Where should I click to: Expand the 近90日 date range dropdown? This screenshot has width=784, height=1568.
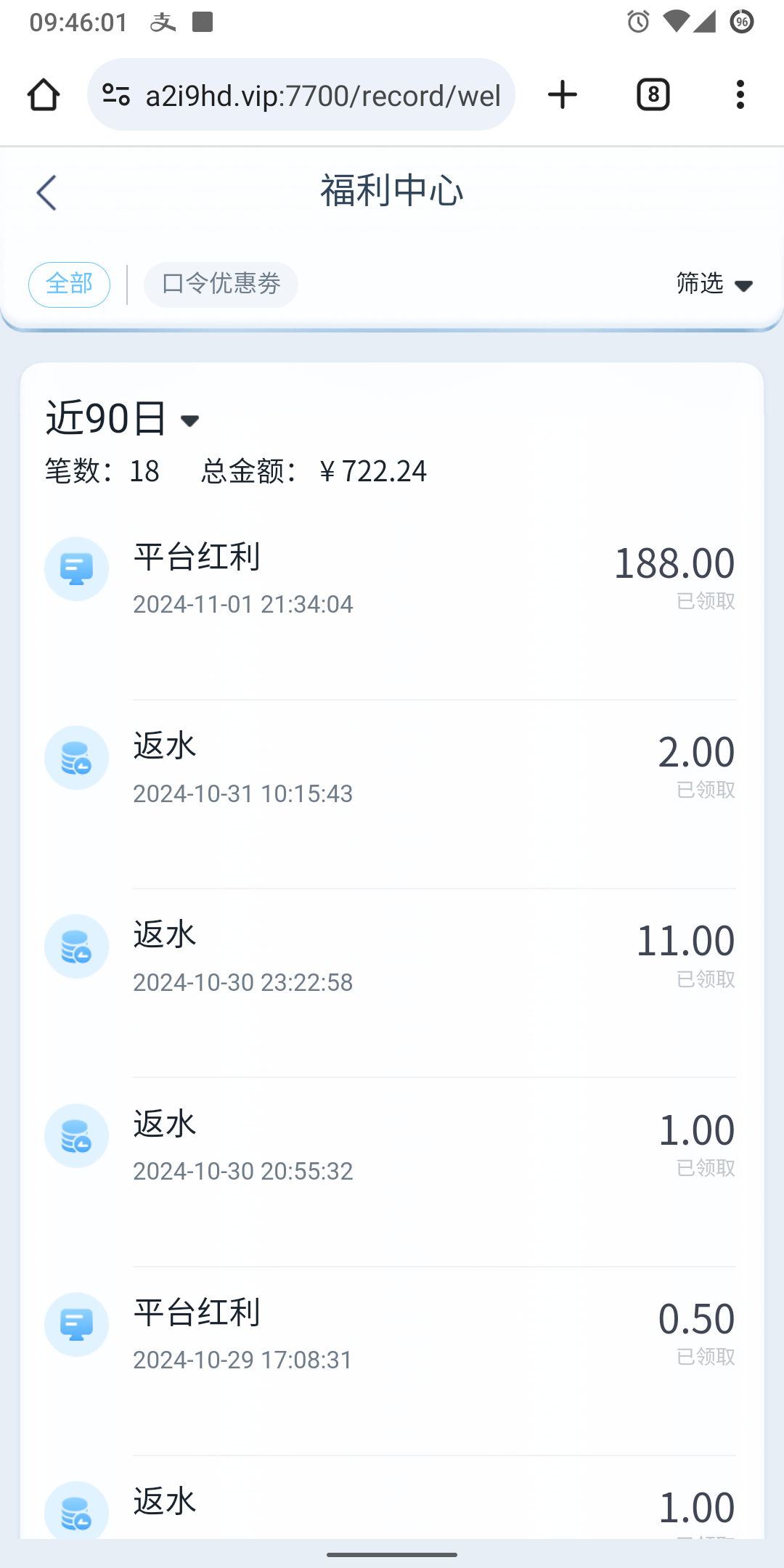tap(123, 419)
